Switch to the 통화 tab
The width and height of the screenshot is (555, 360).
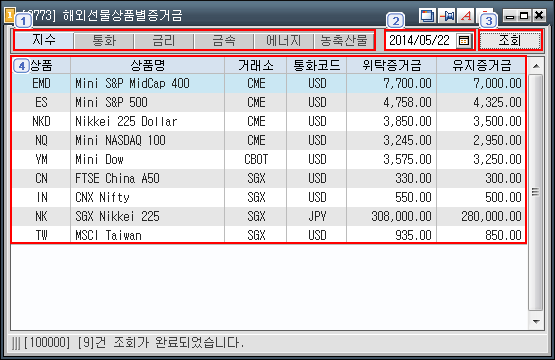[x=104, y=41]
